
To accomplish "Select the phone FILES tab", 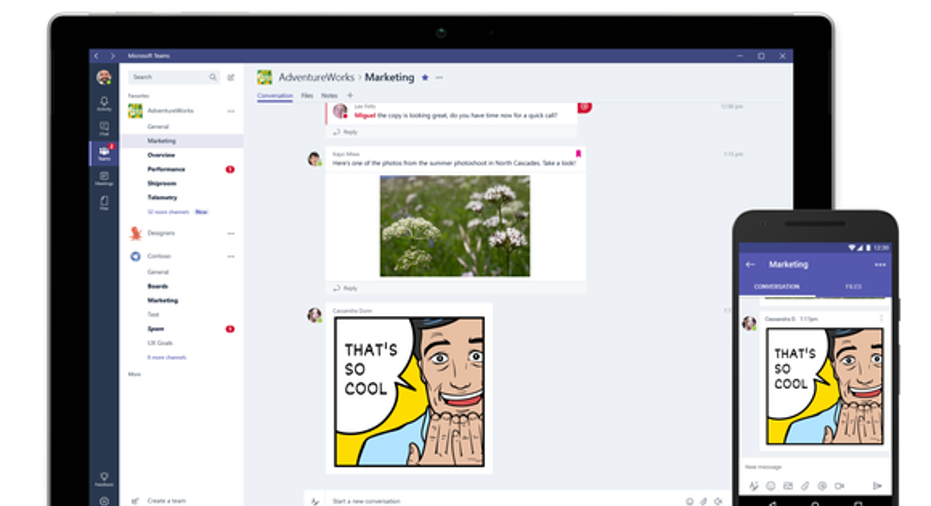I will [x=853, y=286].
